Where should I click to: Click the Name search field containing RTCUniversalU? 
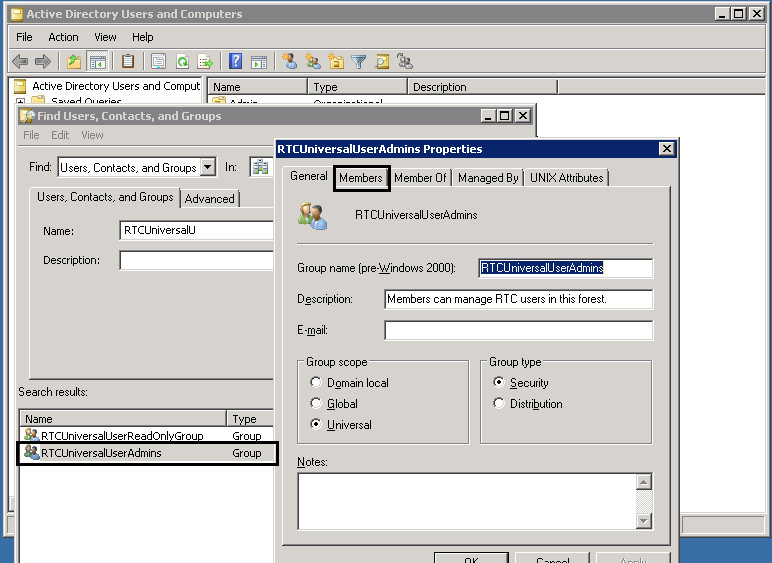(x=196, y=230)
